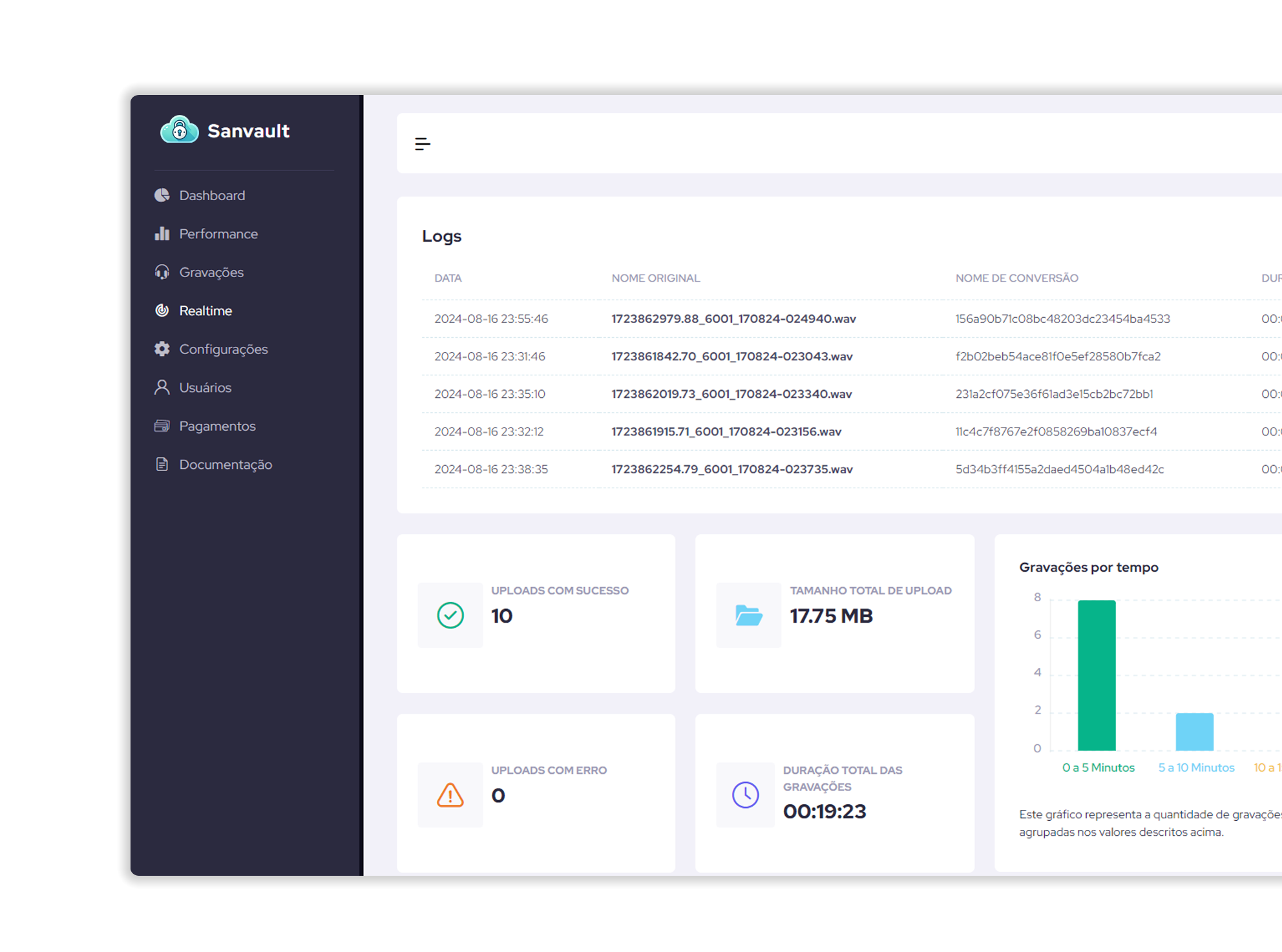Open the Performance menu item
The image size is (1282, 952).
pos(218,234)
